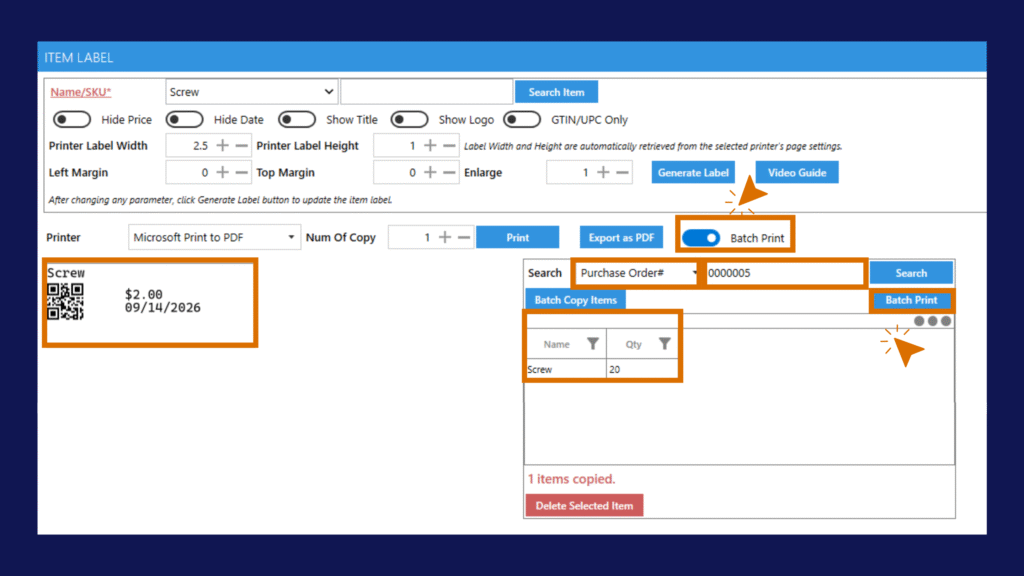Decrease Enlarge value with minus icon
1024x576 pixels.
(x=622, y=172)
